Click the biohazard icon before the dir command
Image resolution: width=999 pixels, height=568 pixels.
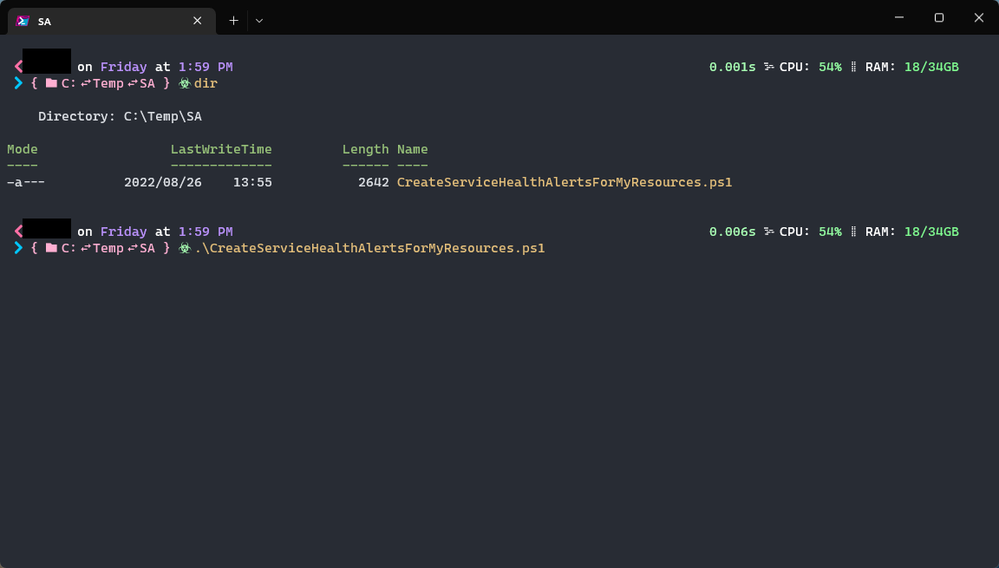coord(184,83)
